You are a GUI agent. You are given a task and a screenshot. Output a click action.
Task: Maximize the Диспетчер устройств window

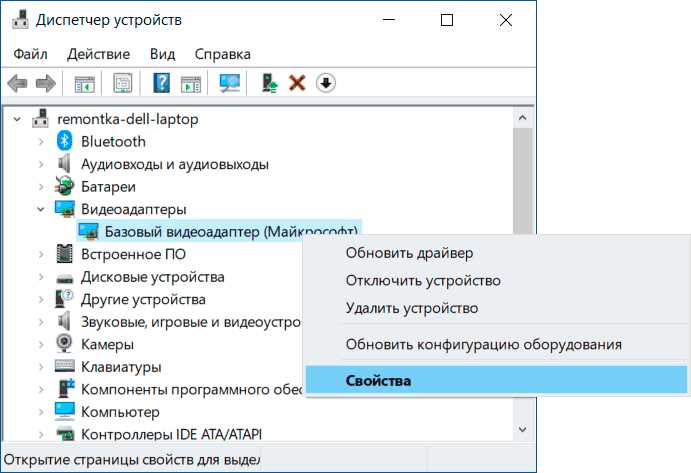[x=447, y=20]
